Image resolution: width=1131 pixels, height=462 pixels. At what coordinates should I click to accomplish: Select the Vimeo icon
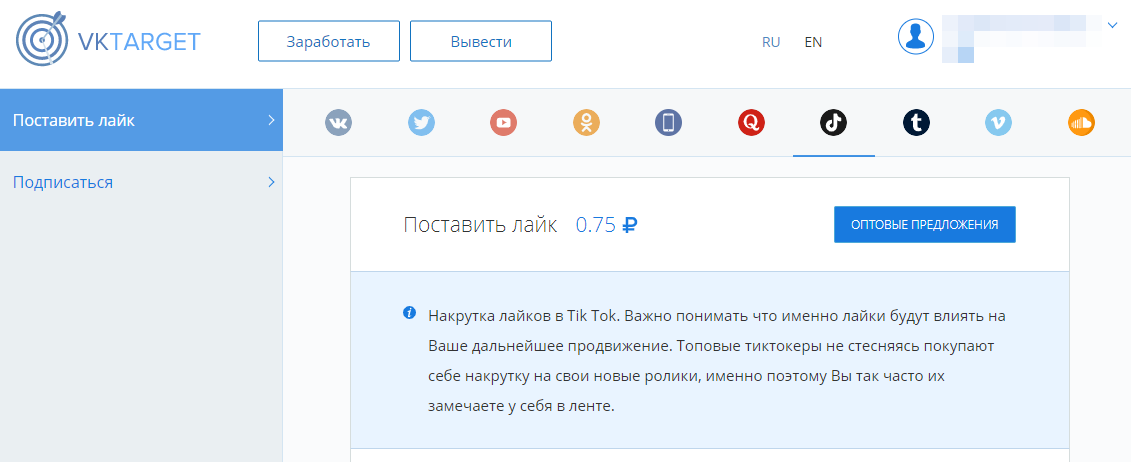[998, 123]
